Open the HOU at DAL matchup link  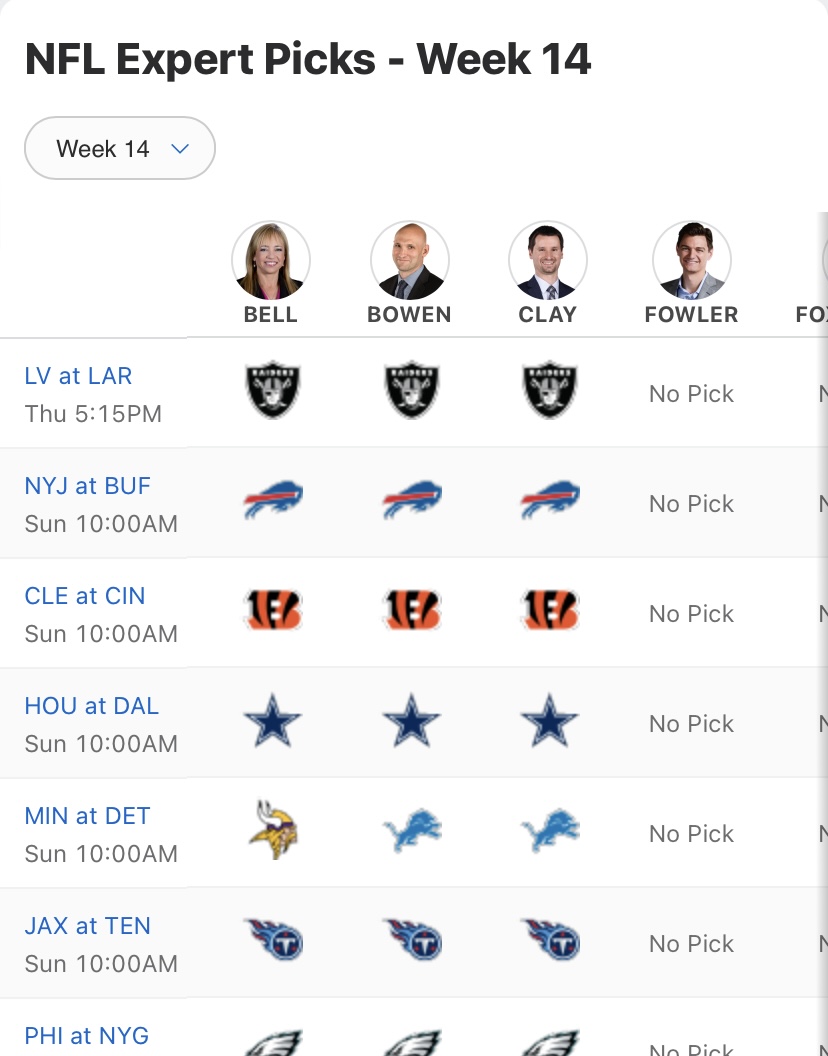[92, 706]
